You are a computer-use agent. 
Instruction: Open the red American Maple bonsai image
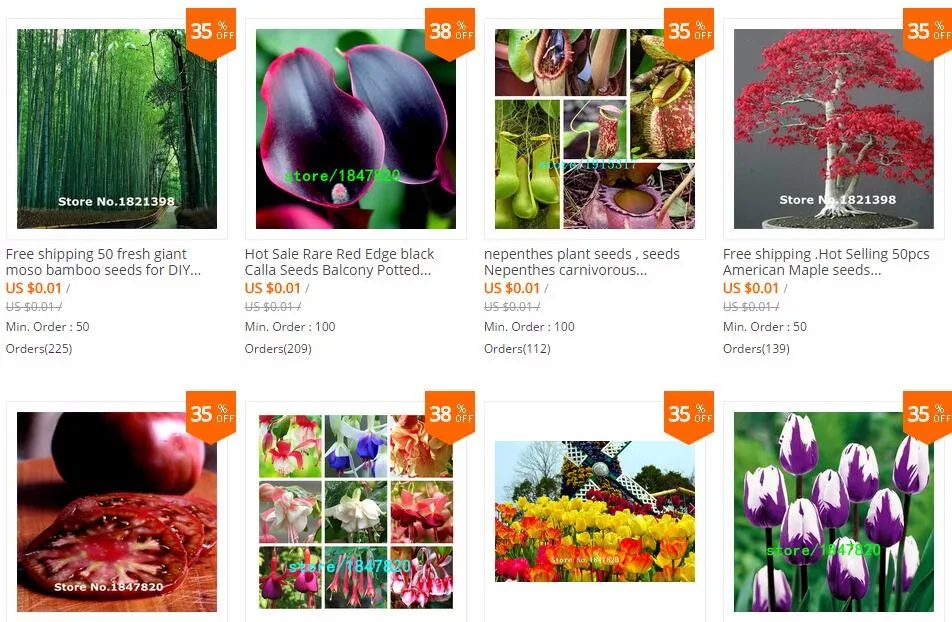click(x=834, y=129)
